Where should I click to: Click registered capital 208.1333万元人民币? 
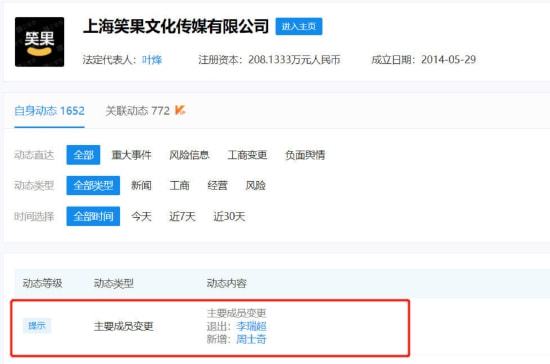294,60
